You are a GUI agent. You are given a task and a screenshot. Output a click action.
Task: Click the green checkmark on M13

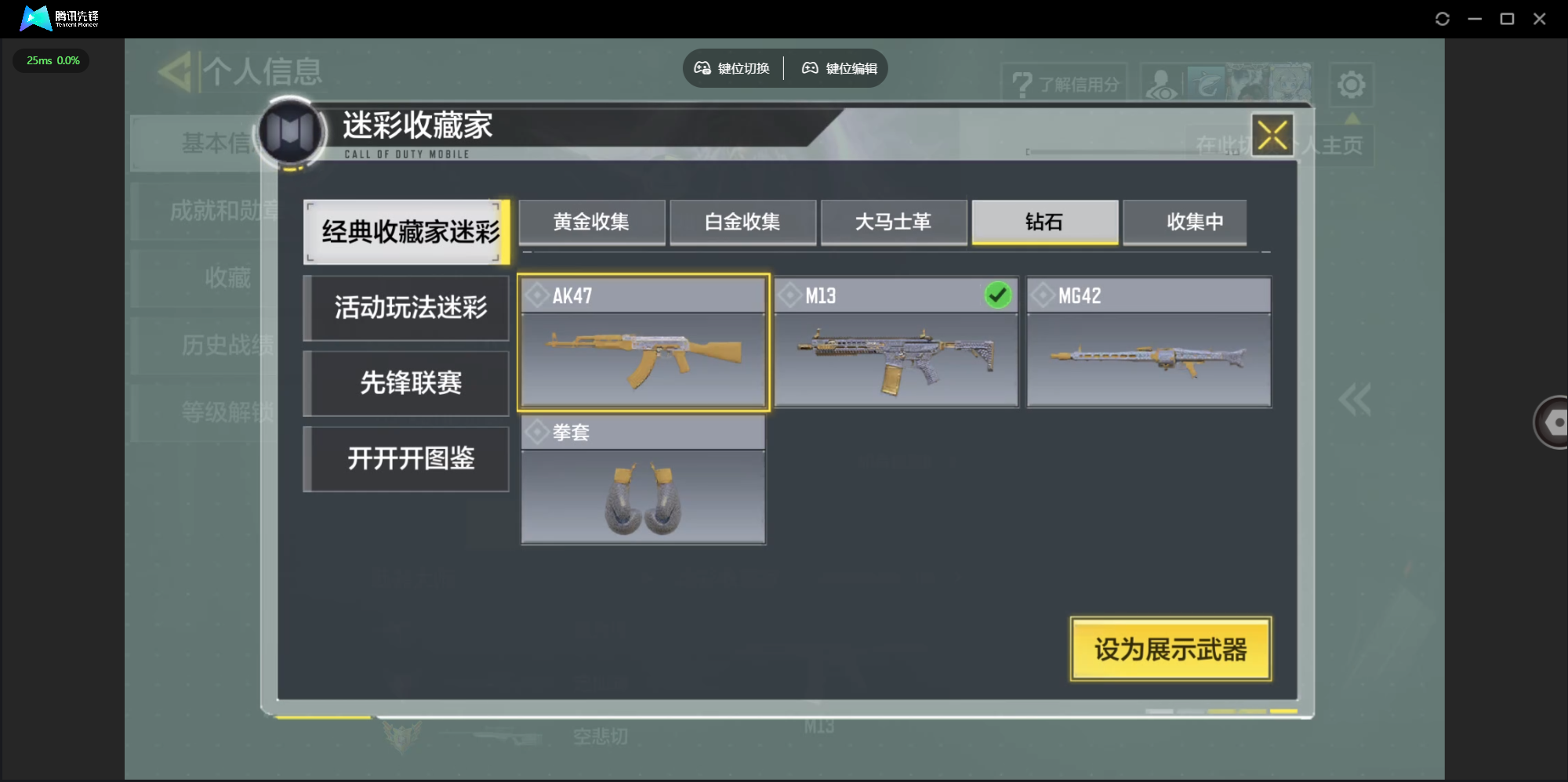[998, 295]
